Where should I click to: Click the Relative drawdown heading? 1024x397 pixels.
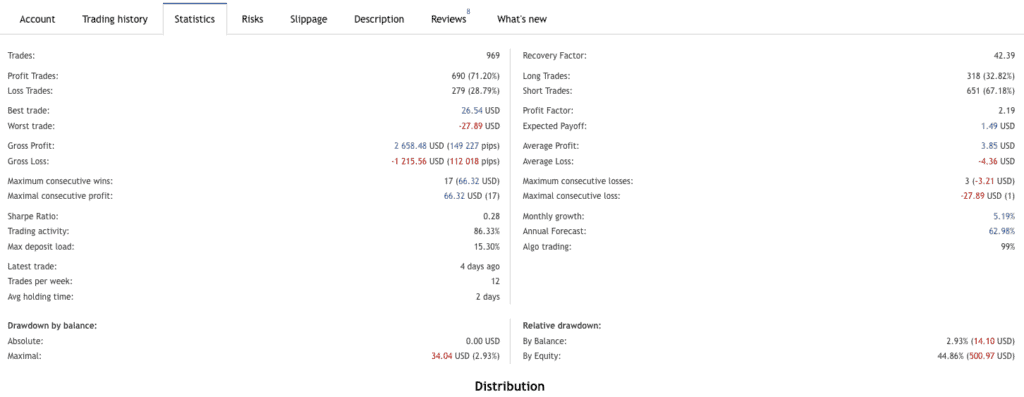click(x=562, y=325)
